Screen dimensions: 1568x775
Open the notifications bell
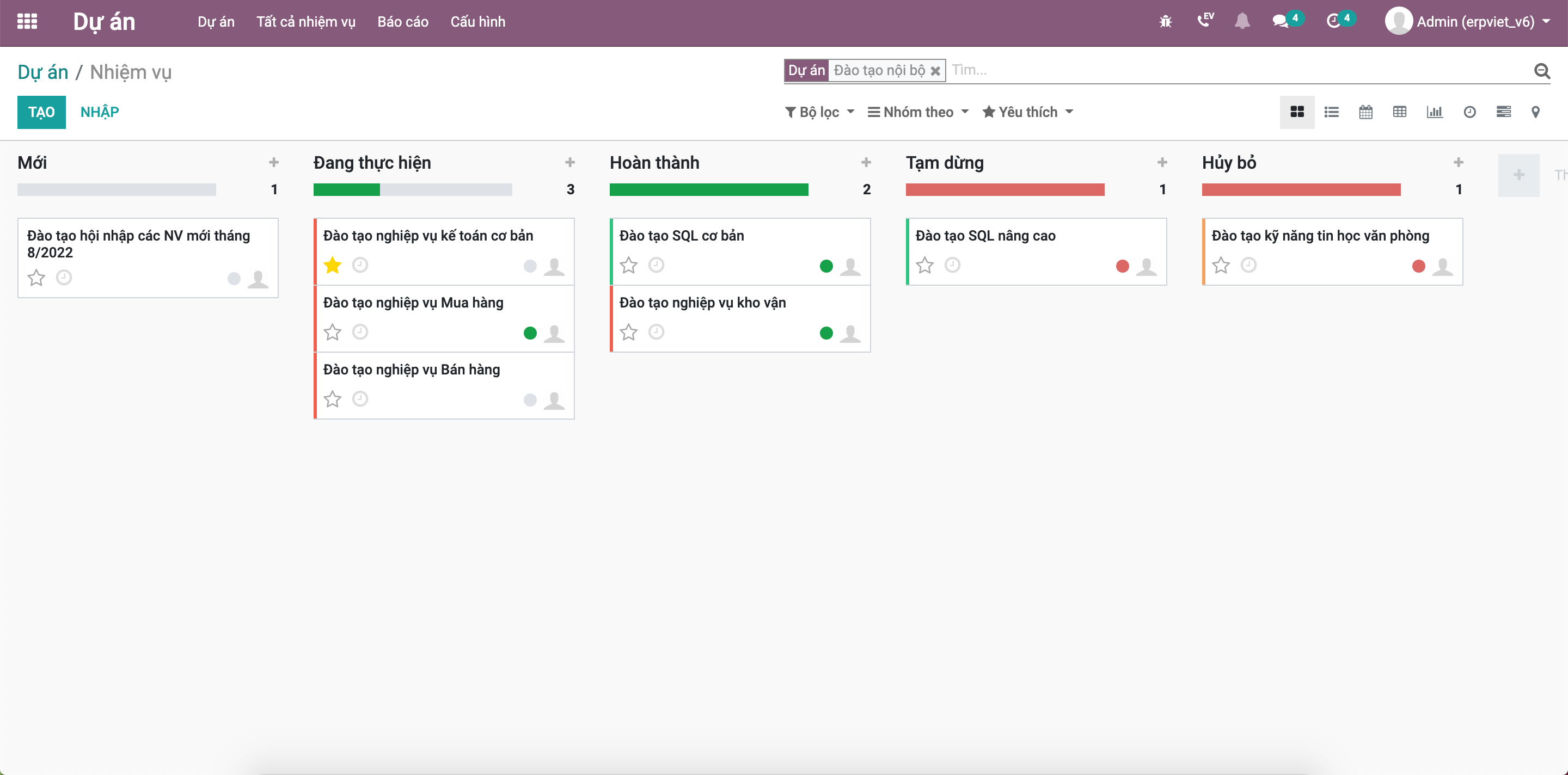click(x=1242, y=21)
